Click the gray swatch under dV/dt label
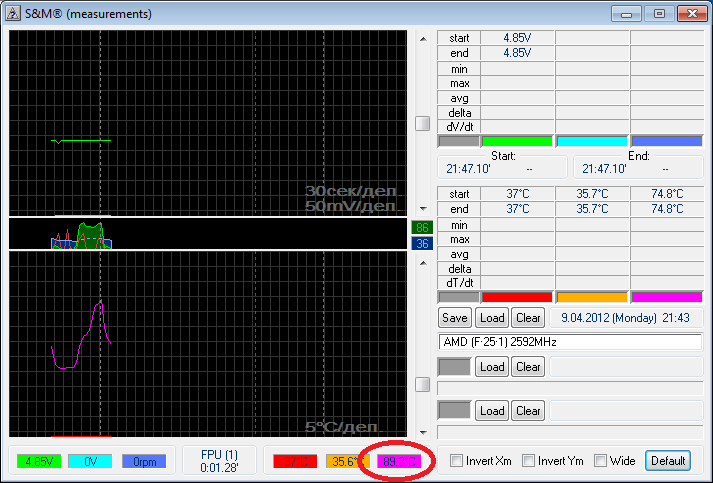The width and height of the screenshot is (713, 483). 458,141
